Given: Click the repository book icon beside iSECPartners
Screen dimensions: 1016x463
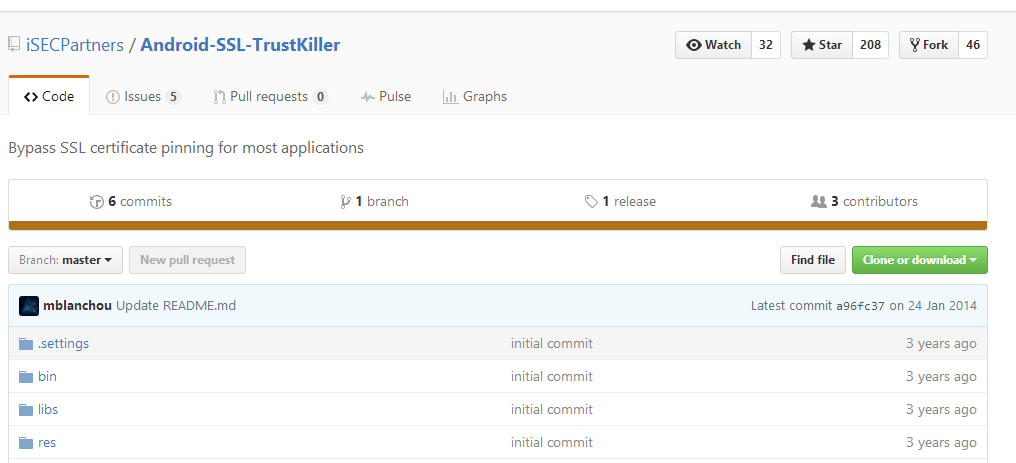Looking at the screenshot, I should (x=14, y=45).
